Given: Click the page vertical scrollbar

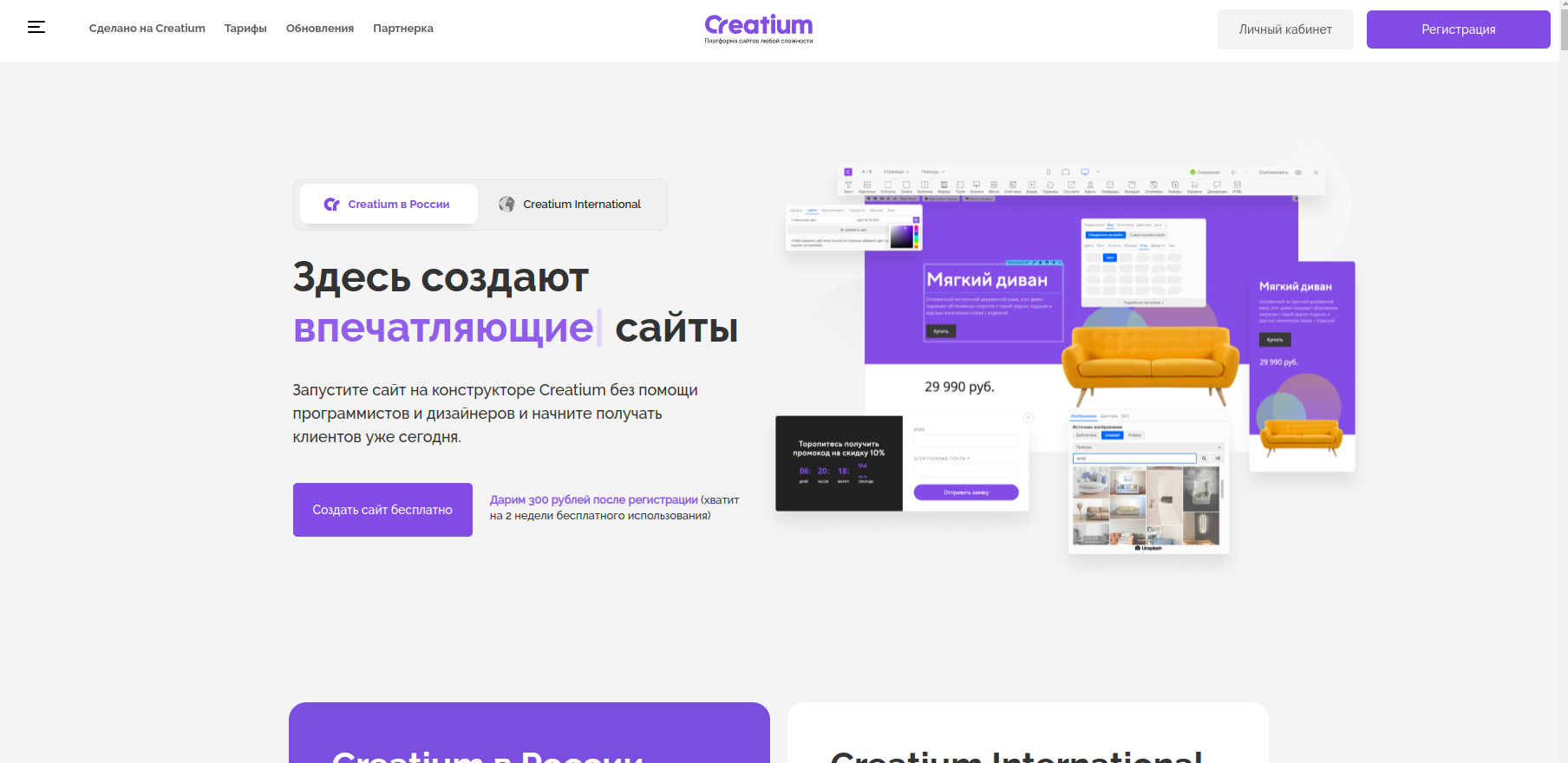Looking at the screenshot, I should (1563, 381).
